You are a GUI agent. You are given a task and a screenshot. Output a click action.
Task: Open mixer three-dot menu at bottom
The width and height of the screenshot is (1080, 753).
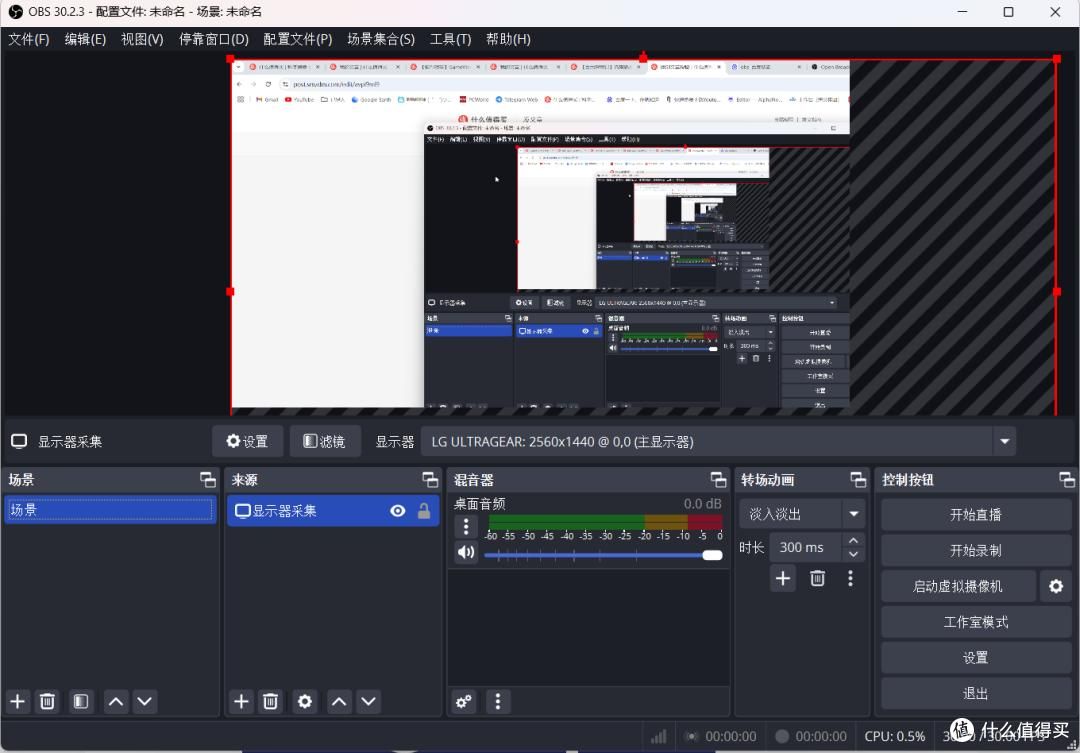point(498,701)
